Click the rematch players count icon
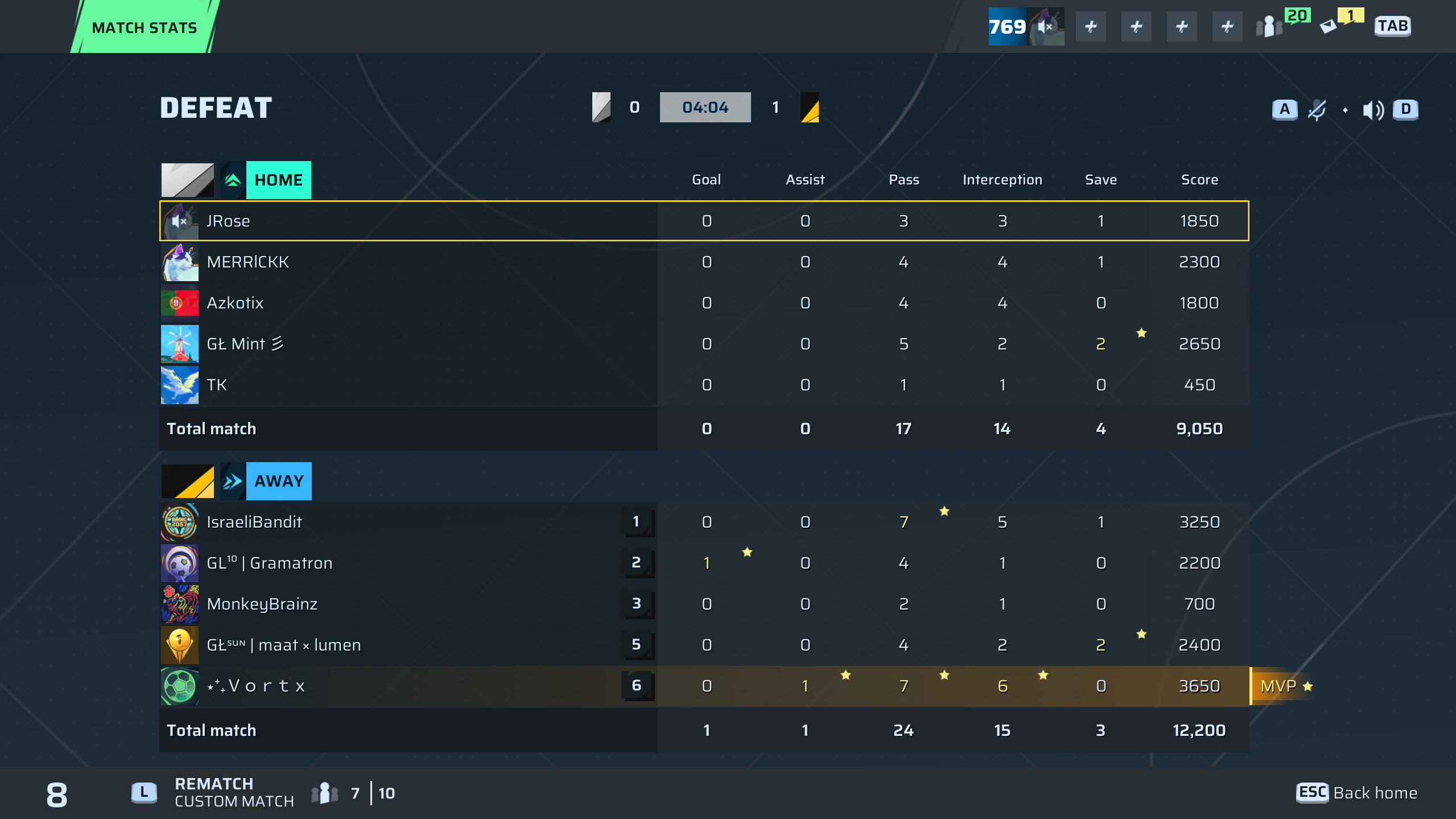The width and height of the screenshot is (1456, 819). [325, 793]
